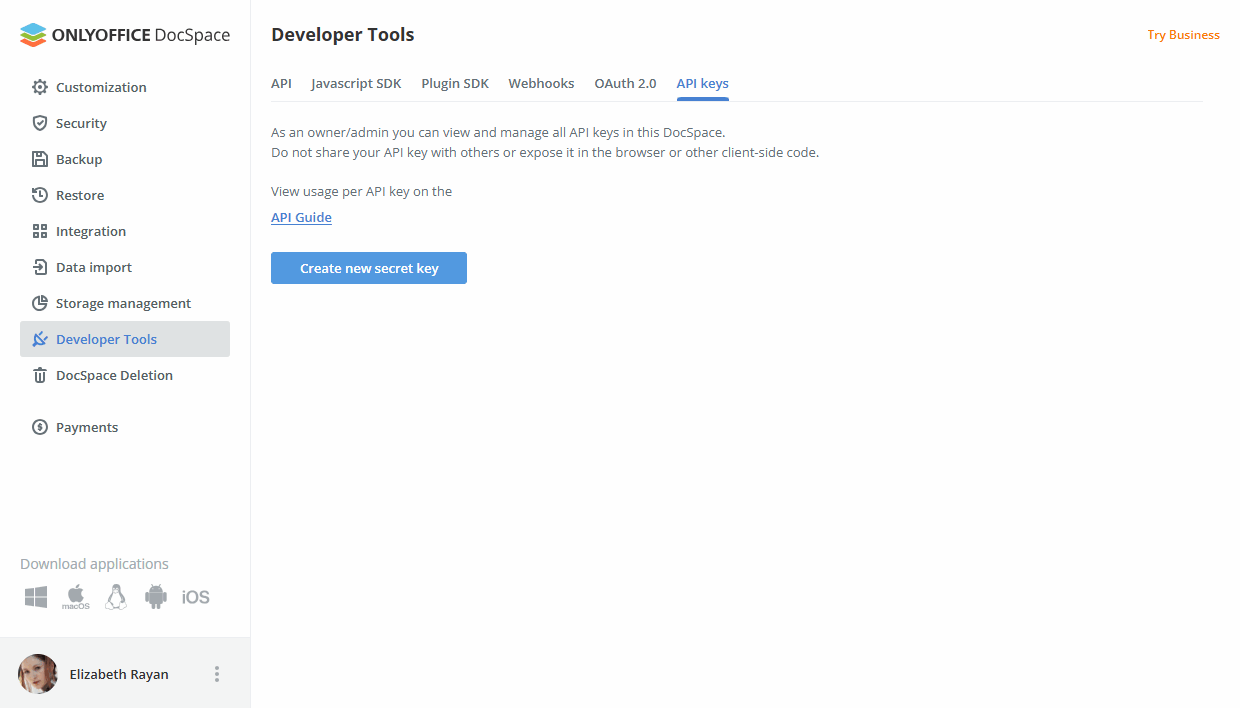
Task: Download the Android mobile app
Action: click(x=156, y=597)
